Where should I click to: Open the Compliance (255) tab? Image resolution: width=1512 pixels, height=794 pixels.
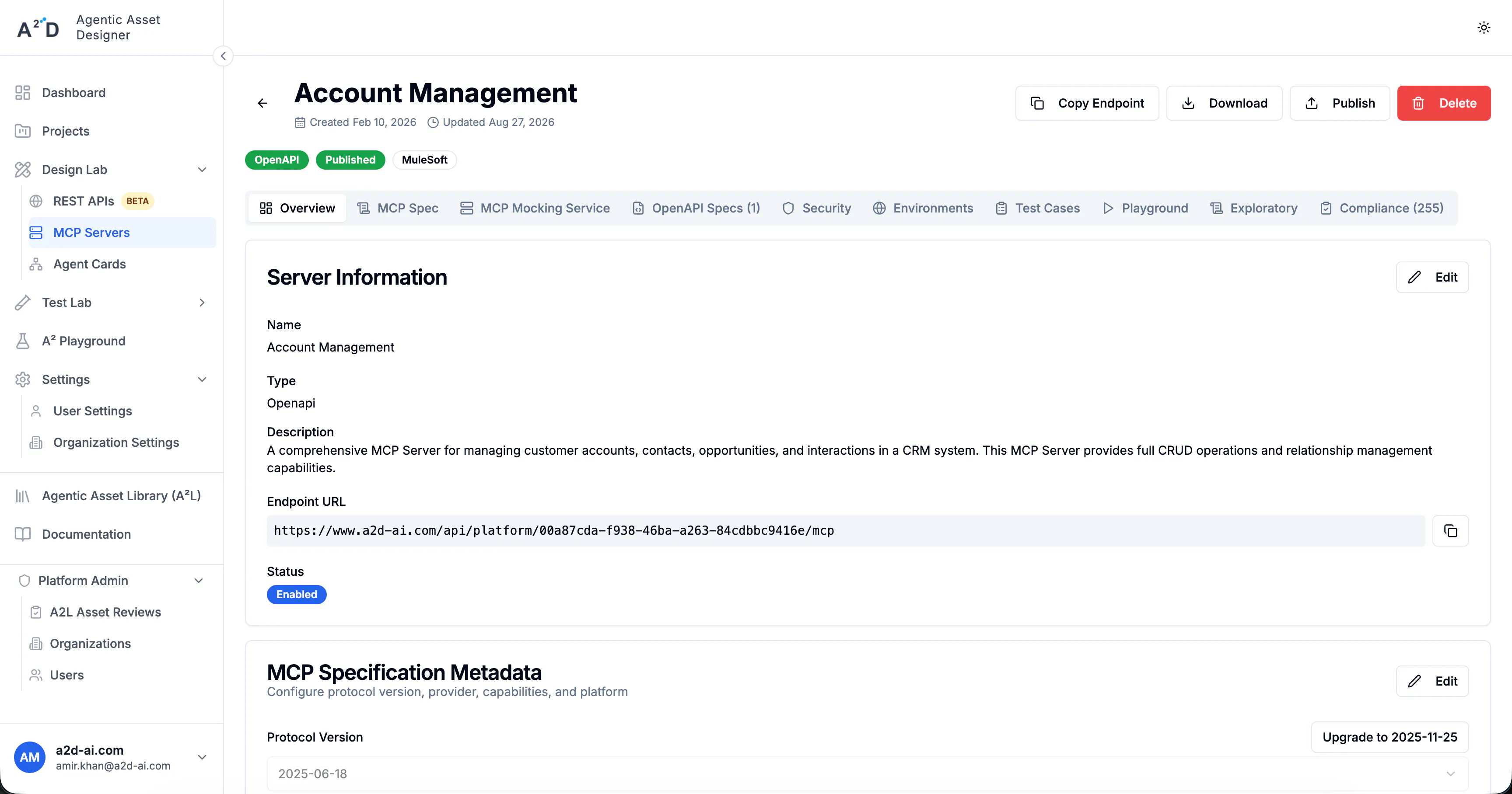1382,208
